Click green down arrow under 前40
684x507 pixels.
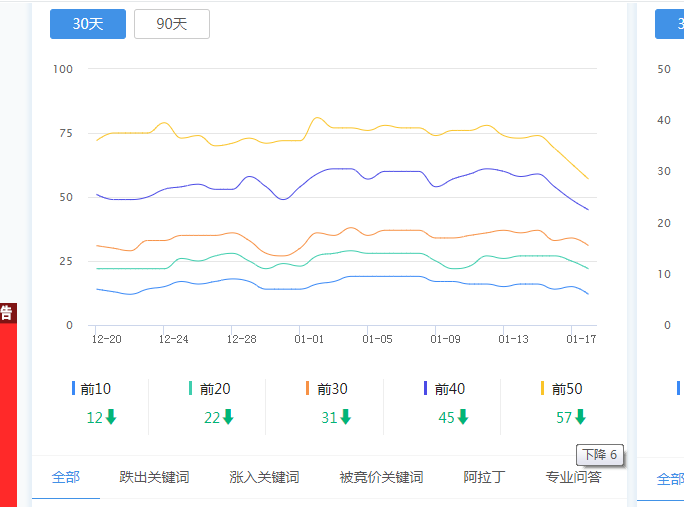tap(463, 417)
